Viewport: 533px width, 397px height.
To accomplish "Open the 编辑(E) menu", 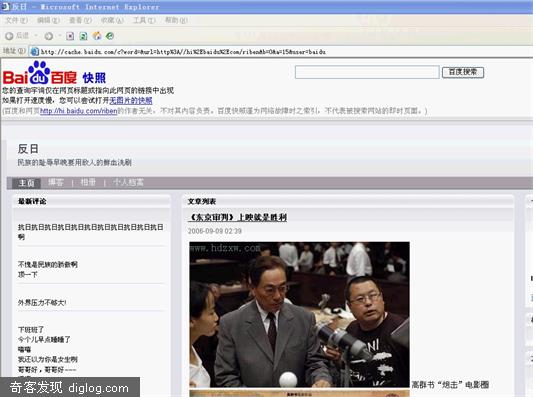I will tap(48, 20).
